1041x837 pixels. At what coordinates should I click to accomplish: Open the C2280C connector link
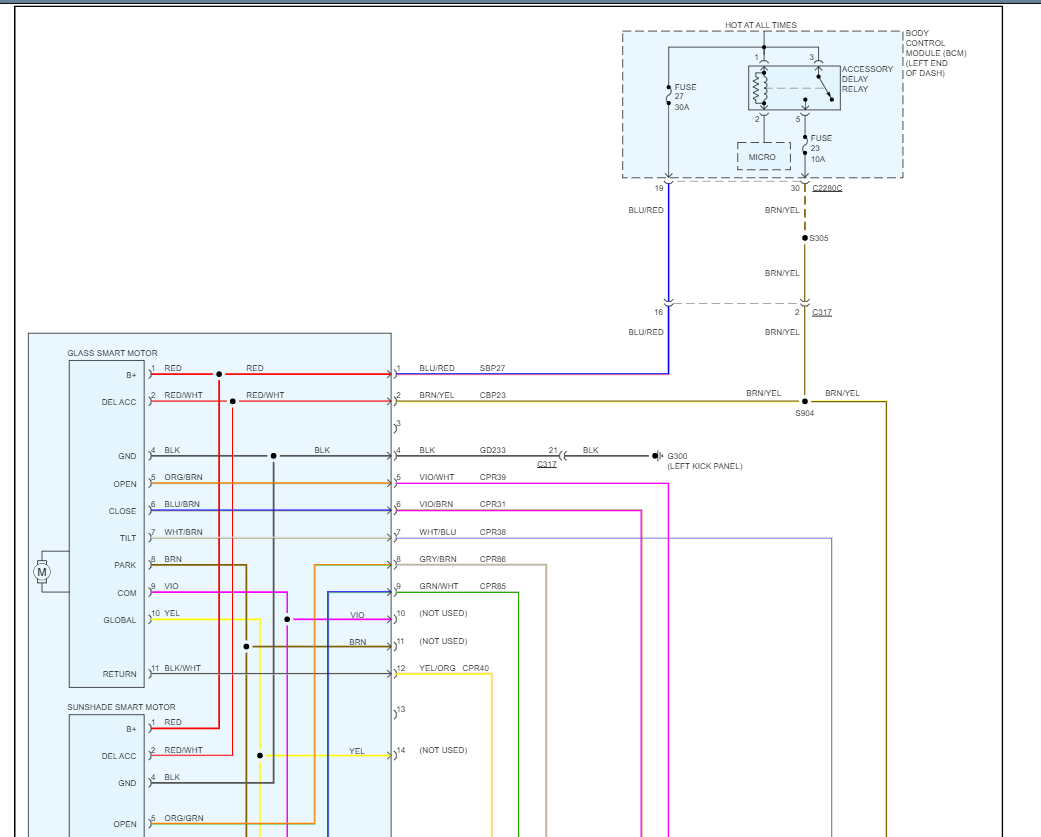point(828,188)
